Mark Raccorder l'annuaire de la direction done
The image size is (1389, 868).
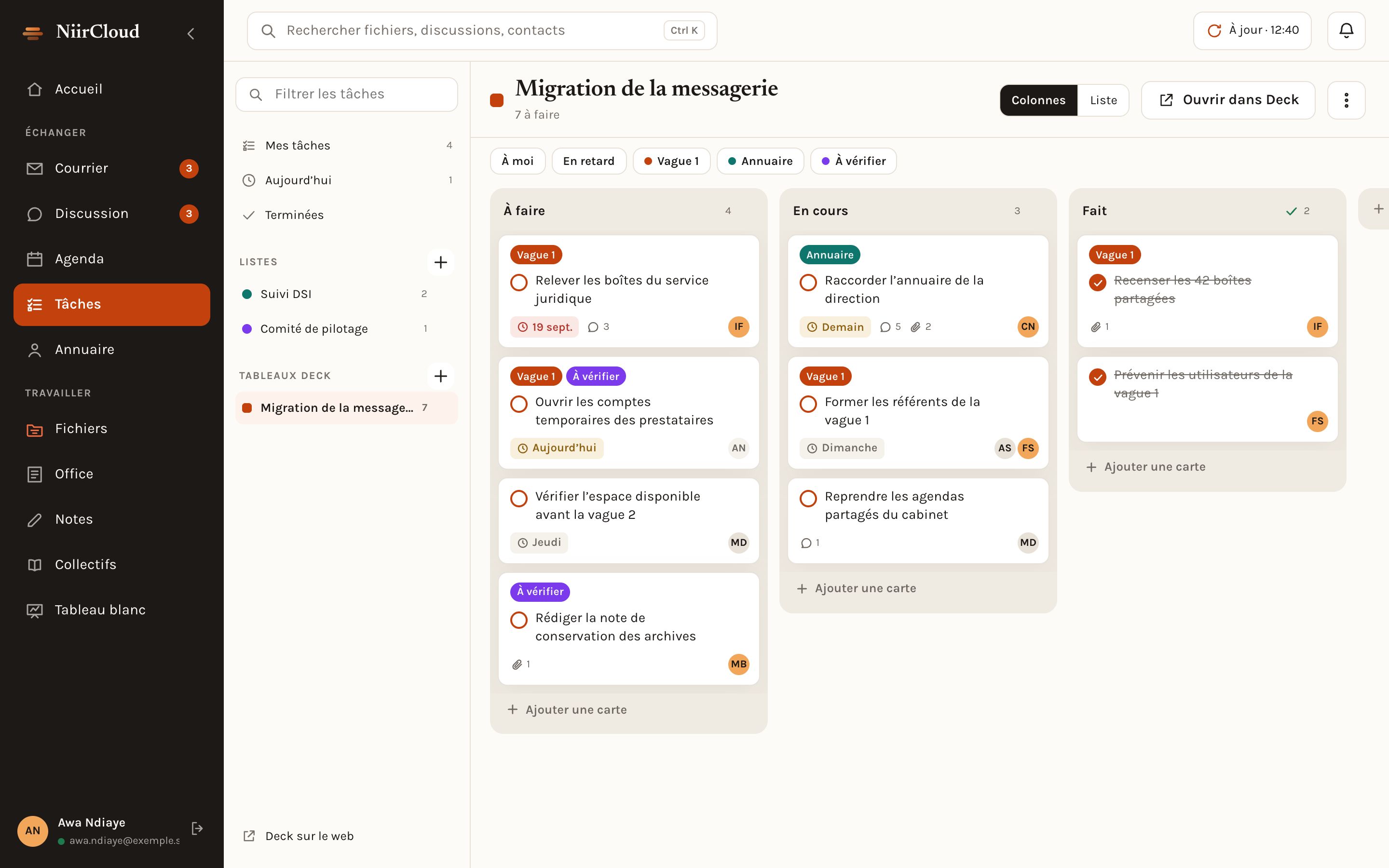point(808,282)
